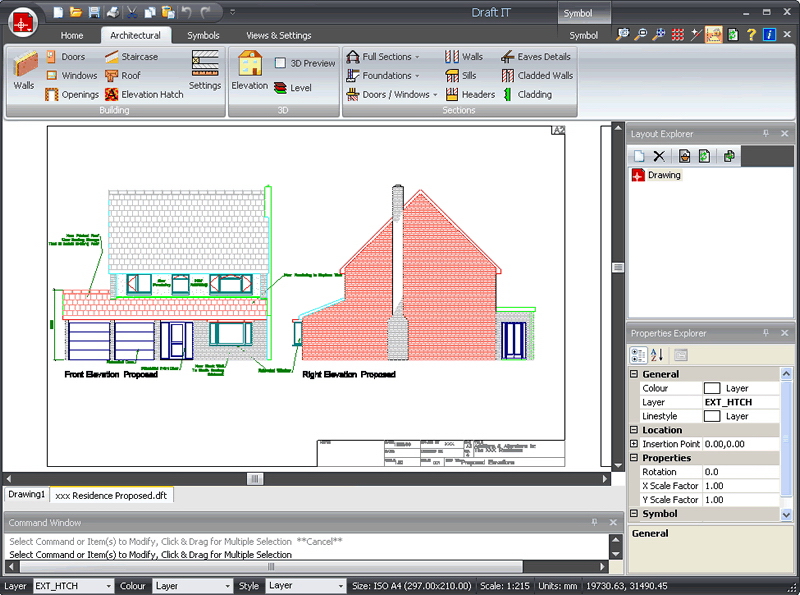Image resolution: width=800 pixels, height=595 pixels.
Task: Select the Cladded Walls tool
Action: [537, 75]
